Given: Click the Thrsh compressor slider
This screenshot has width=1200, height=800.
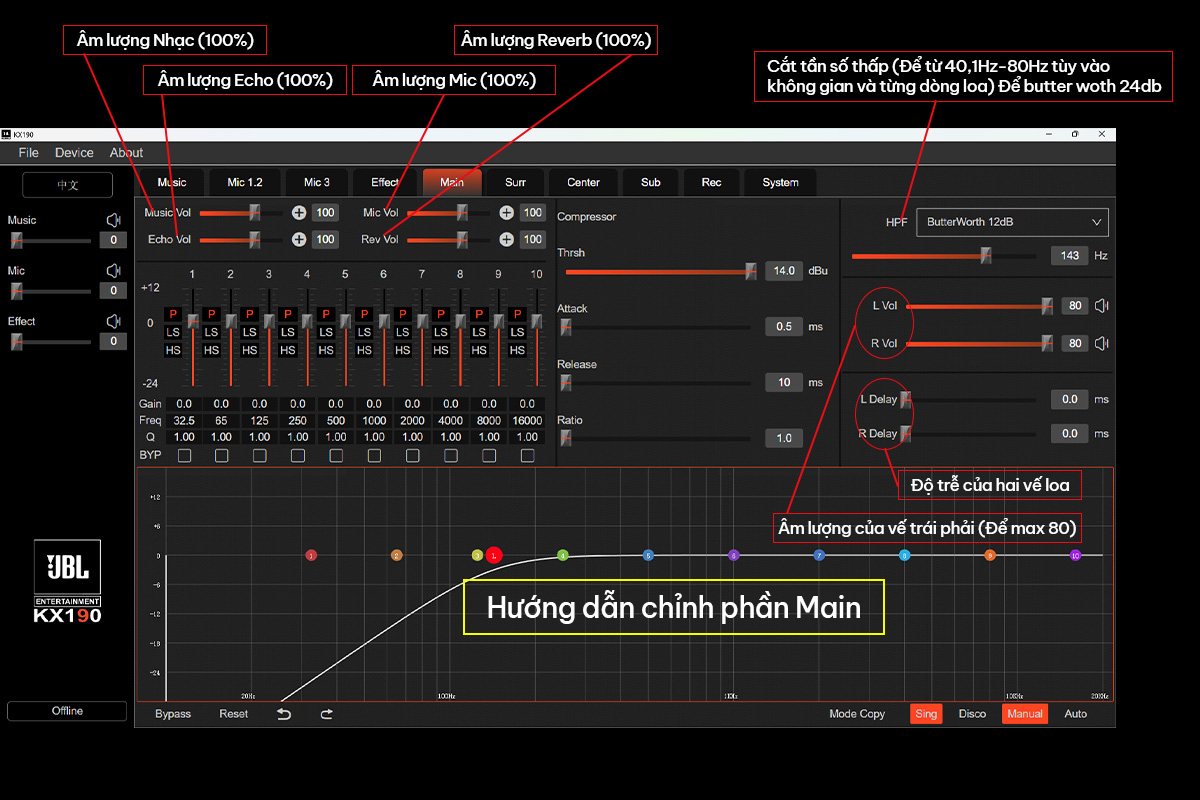Looking at the screenshot, I should (658, 271).
